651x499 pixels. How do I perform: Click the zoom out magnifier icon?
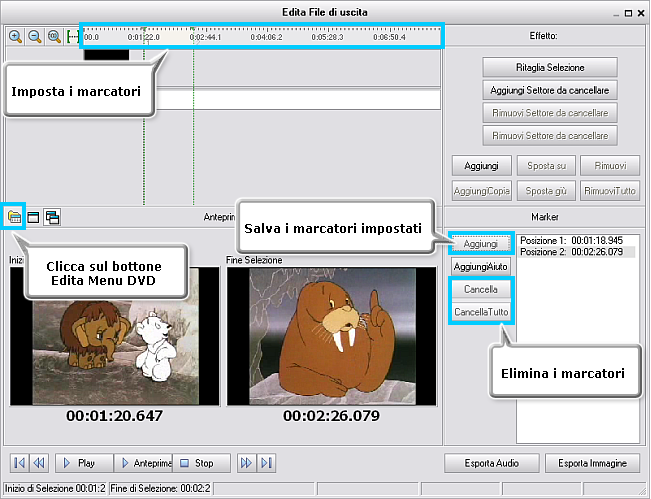click(35, 37)
